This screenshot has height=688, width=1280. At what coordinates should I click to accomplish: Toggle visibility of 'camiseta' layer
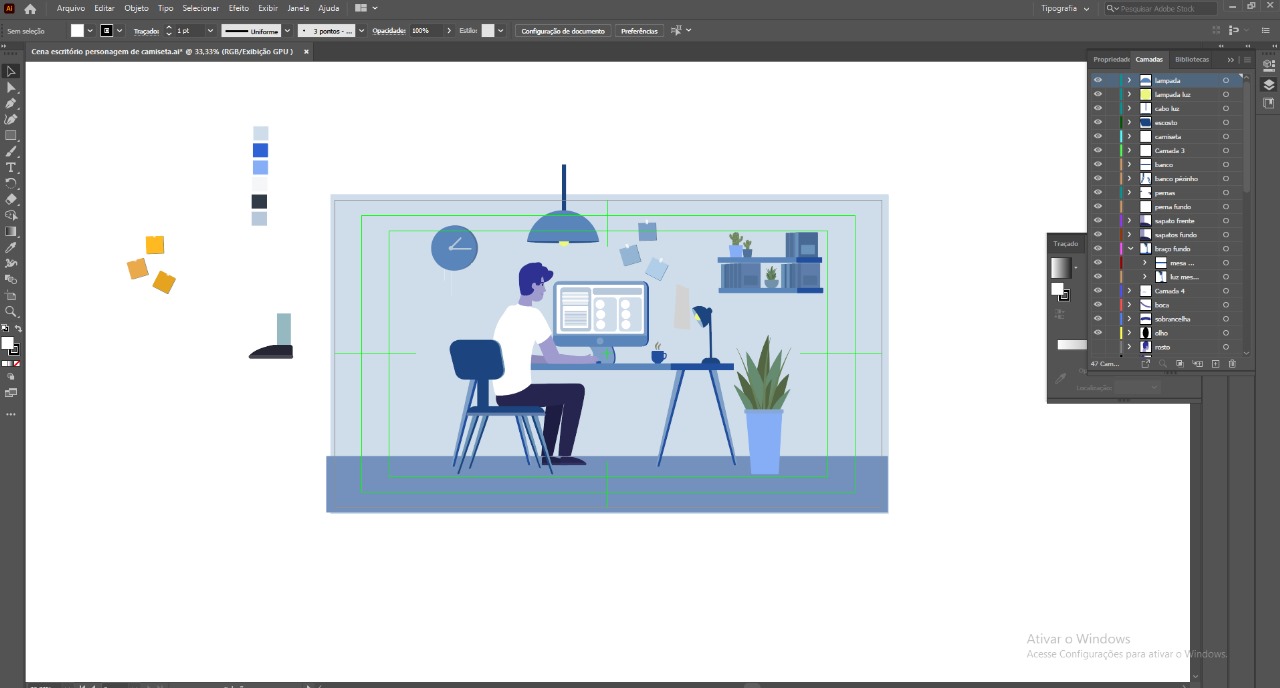tap(1097, 136)
